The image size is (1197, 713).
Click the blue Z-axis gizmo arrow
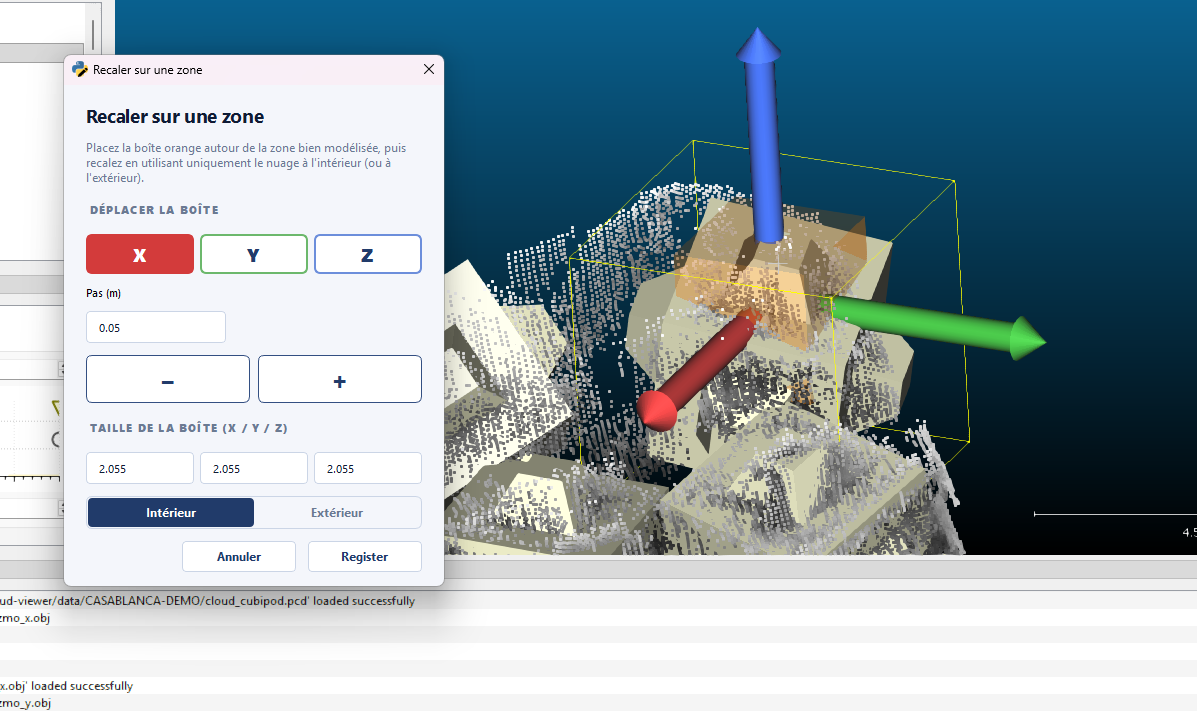(x=762, y=136)
